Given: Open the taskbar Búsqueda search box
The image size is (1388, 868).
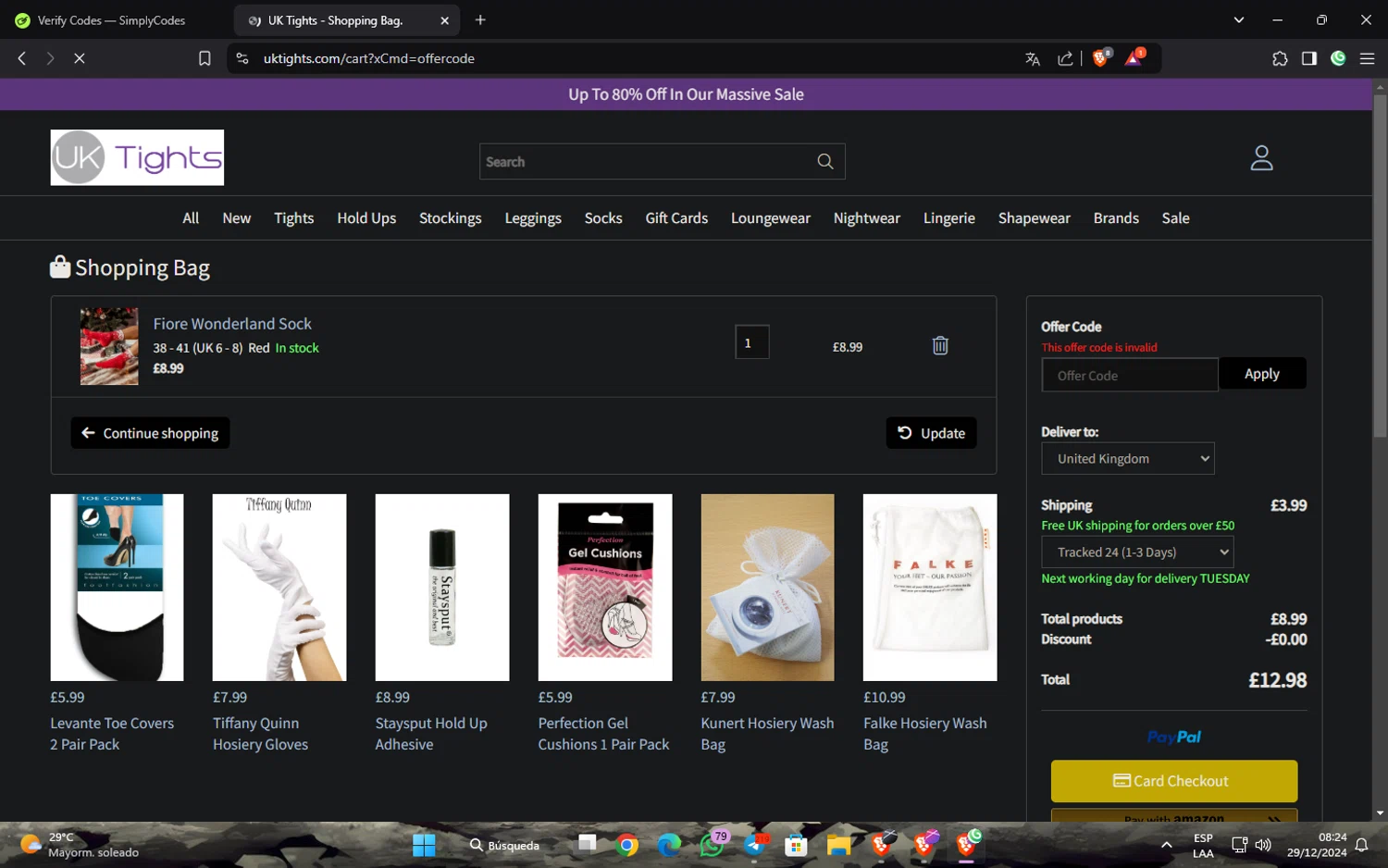Looking at the screenshot, I should pyautogui.click(x=504, y=845).
